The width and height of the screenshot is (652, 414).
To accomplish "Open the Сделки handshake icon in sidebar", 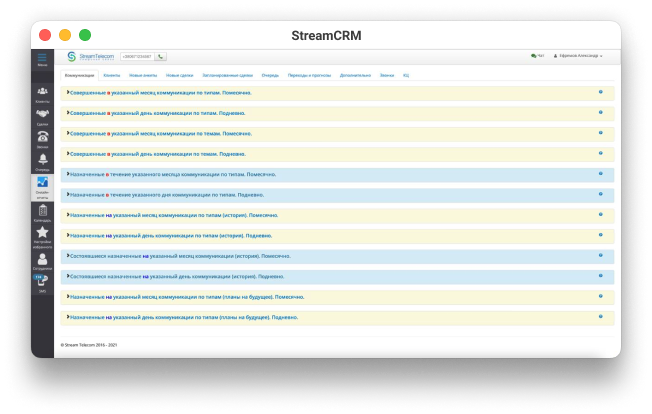I will [42, 114].
